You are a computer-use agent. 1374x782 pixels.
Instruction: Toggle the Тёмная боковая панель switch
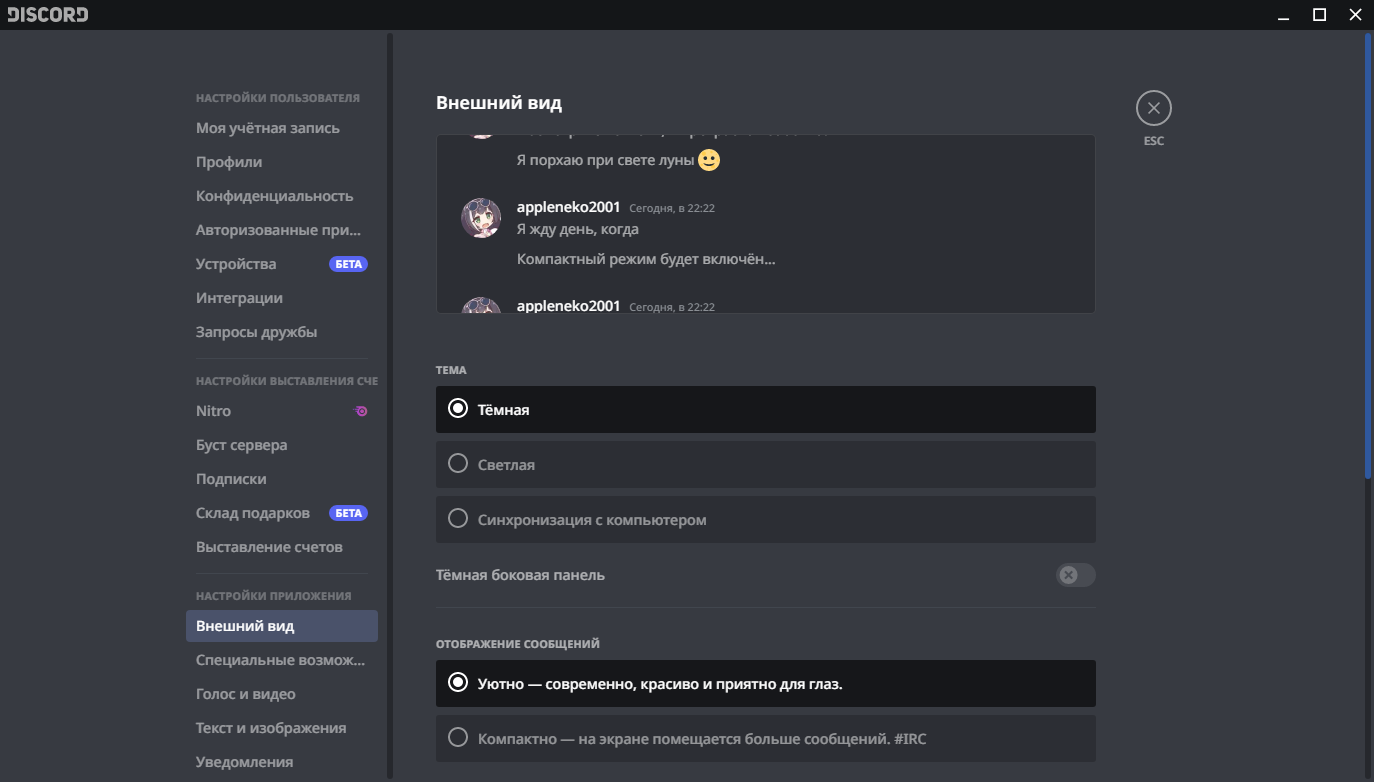[1076, 575]
